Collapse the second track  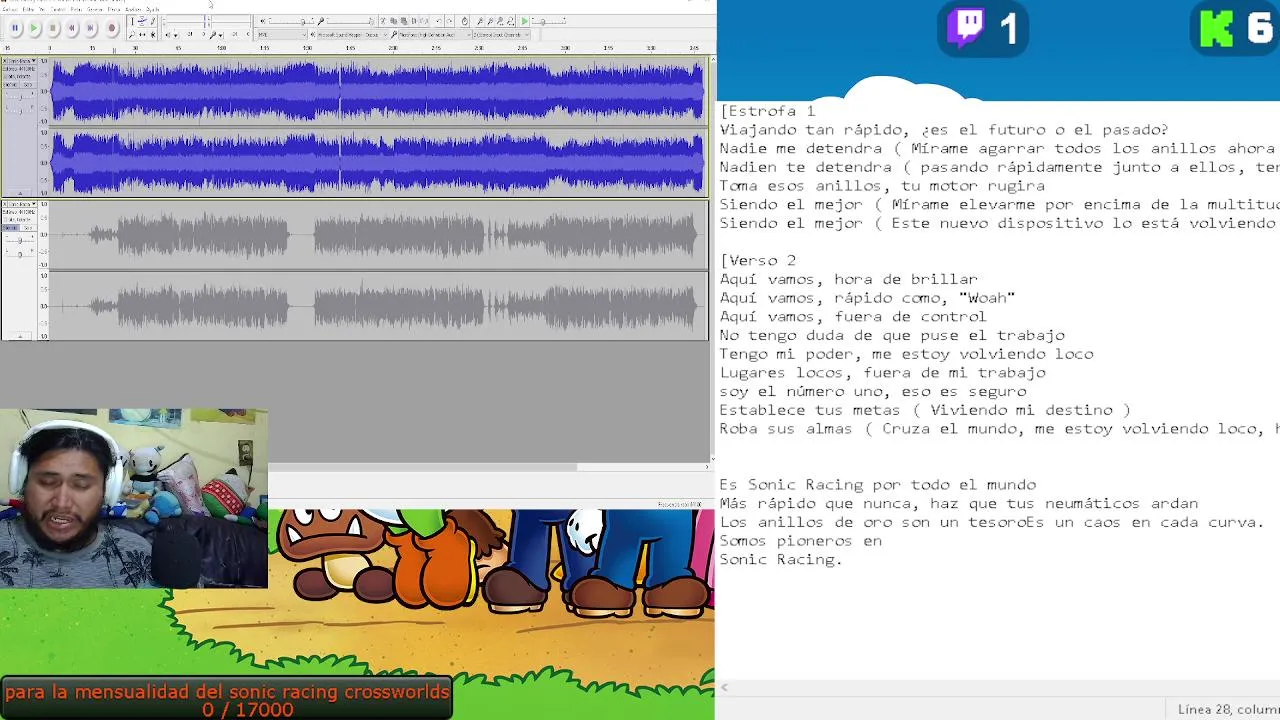click(20, 336)
